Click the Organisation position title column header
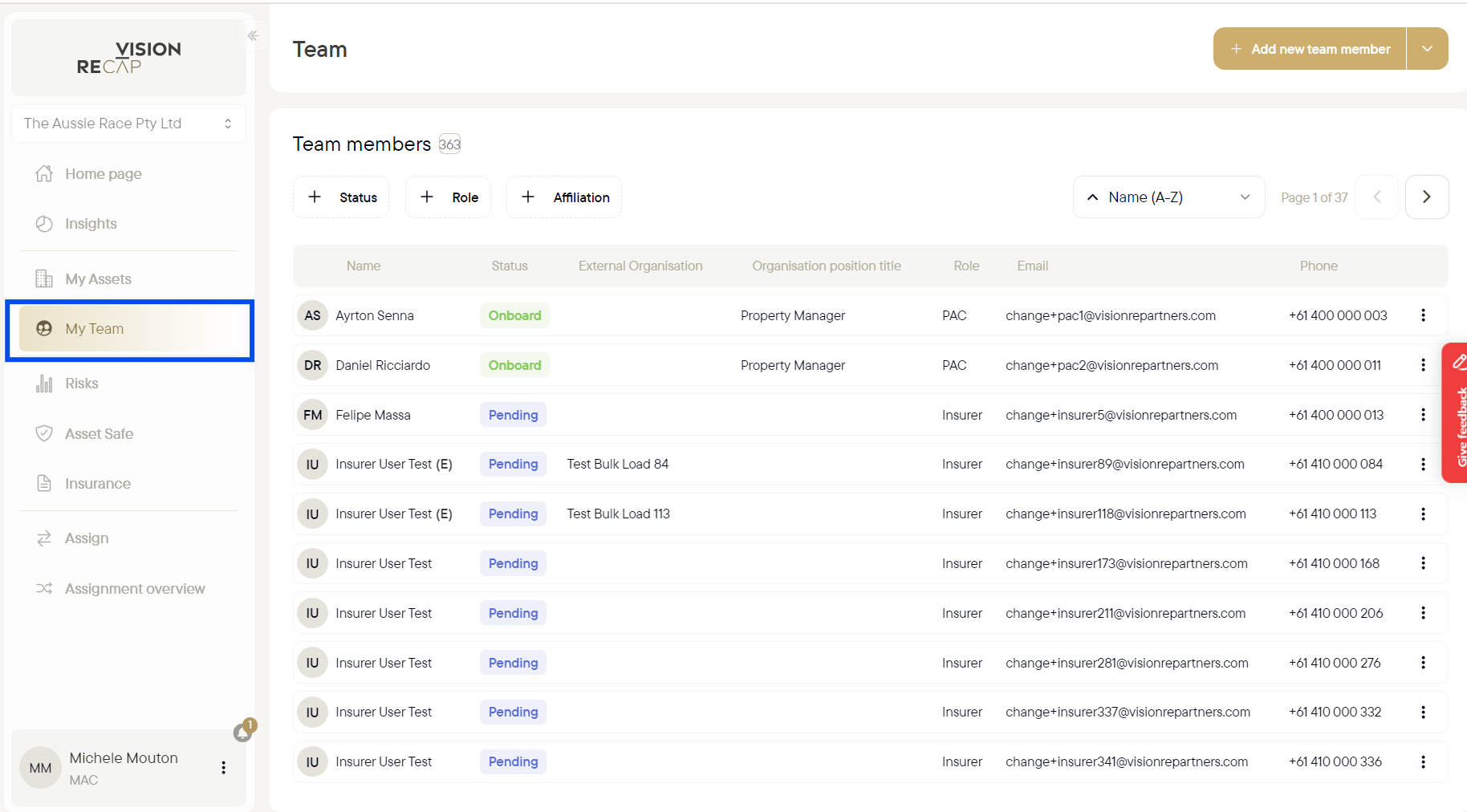Viewport: 1467px width, 812px height. tap(827, 266)
